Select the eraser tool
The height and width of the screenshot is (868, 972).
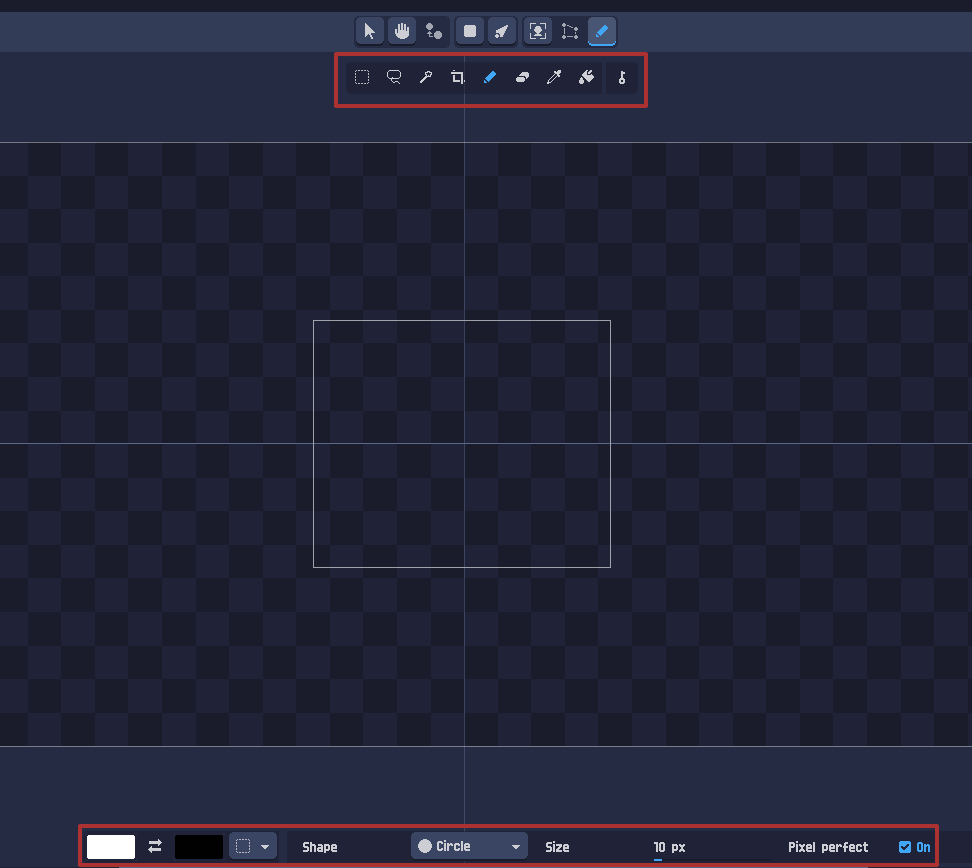(x=522, y=77)
